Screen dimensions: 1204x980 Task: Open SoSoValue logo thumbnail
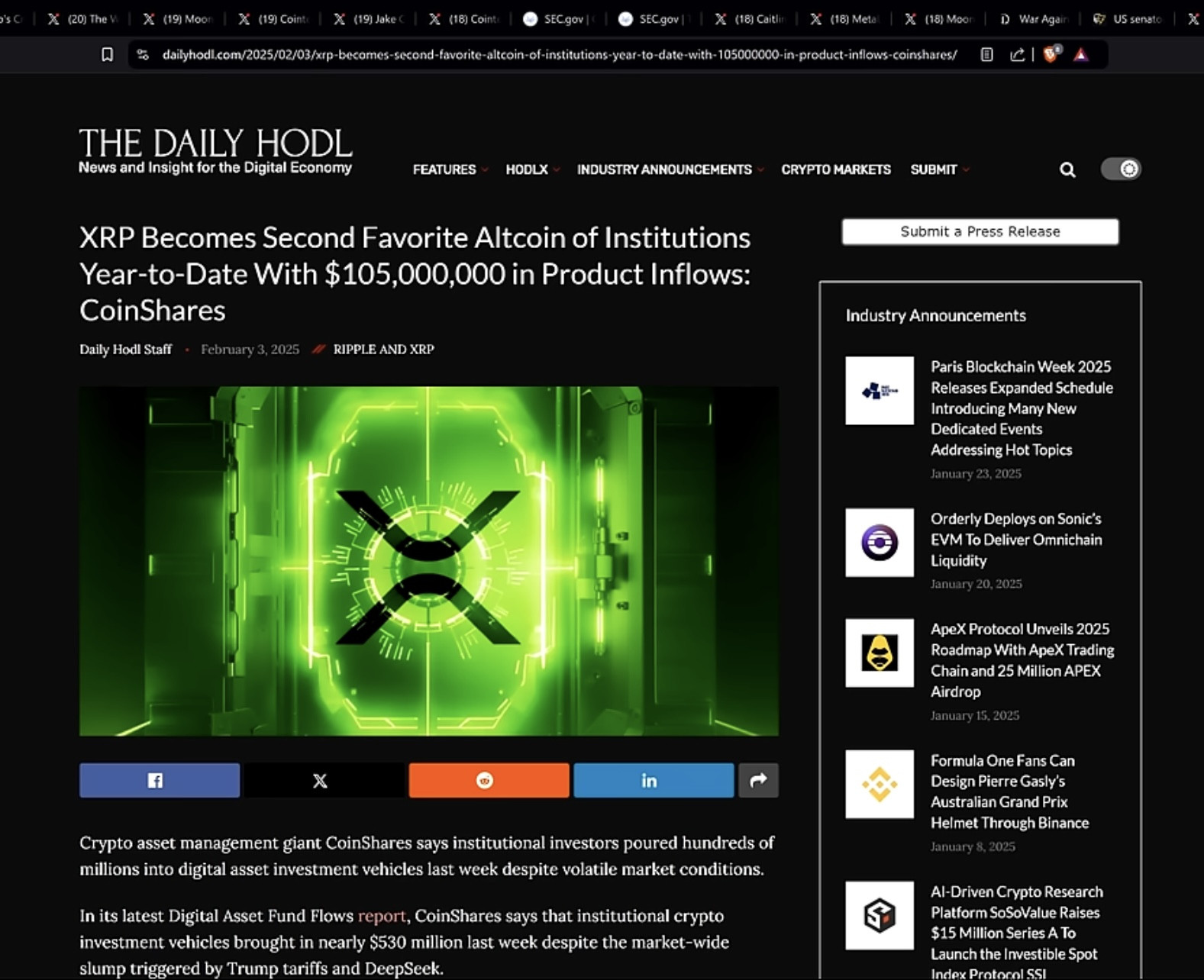(880, 916)
